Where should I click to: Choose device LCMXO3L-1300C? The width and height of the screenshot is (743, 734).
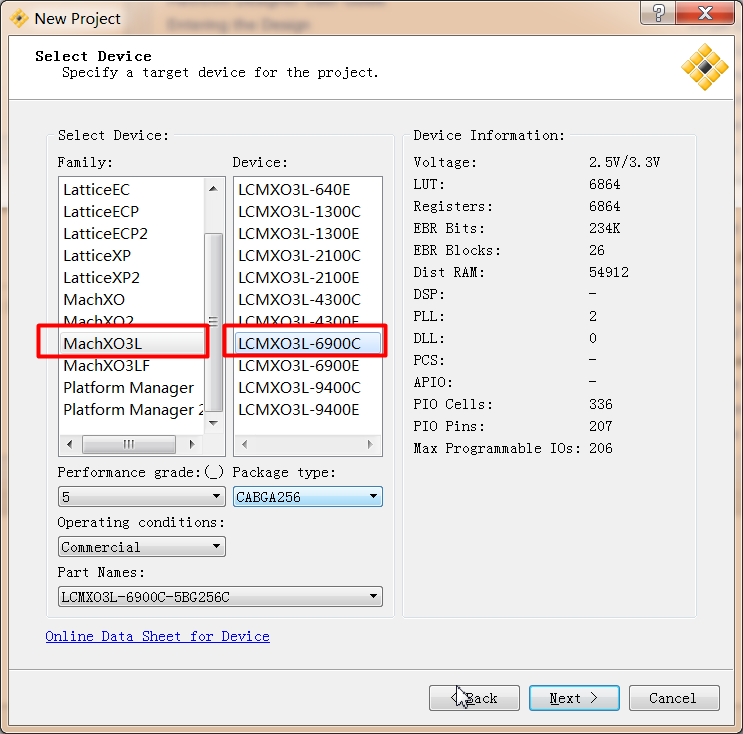coord(299,211)
